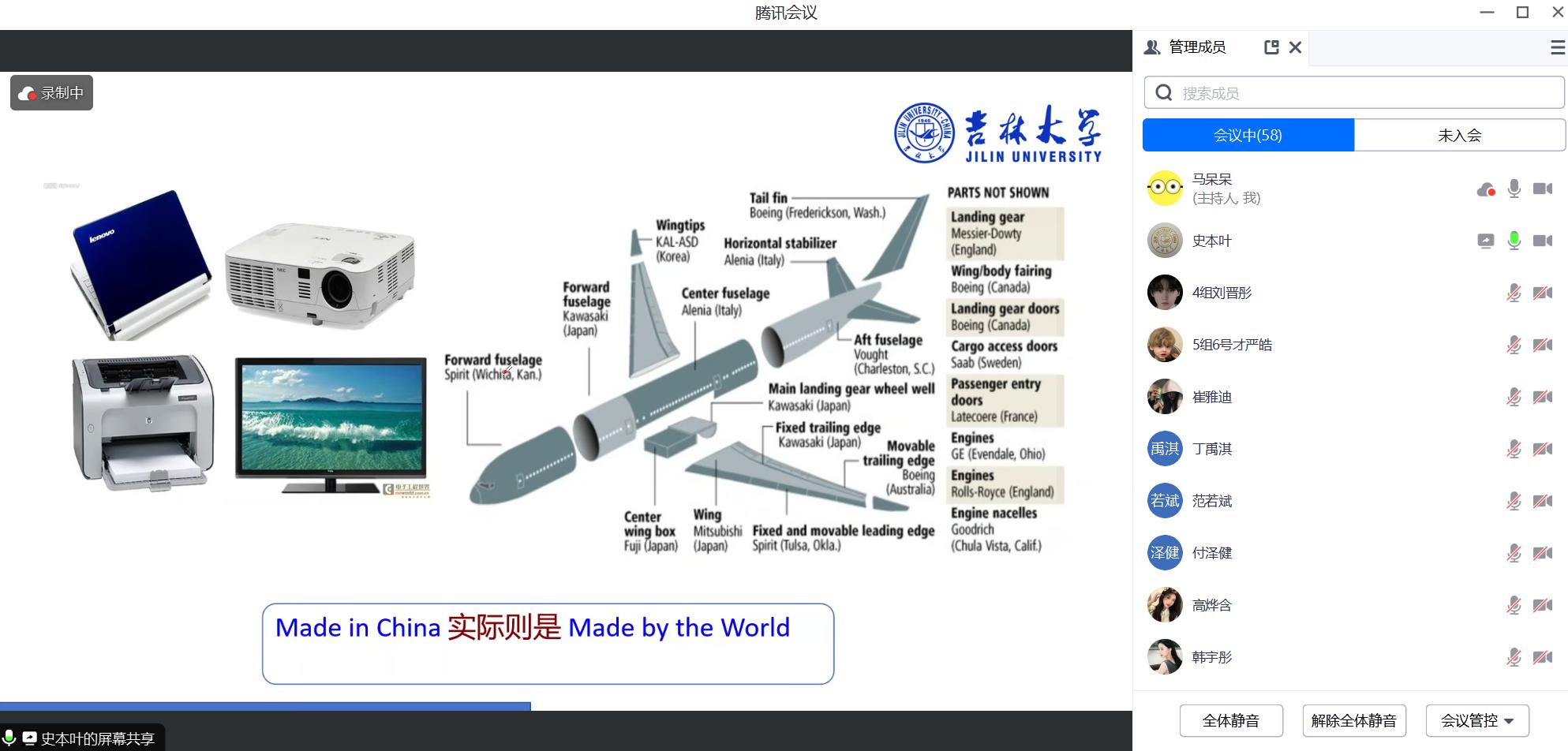Click 5组6号才严皓's disabled camera icon
The height and width of the screenshot is (751, 1568).
tap(1543, 345)
